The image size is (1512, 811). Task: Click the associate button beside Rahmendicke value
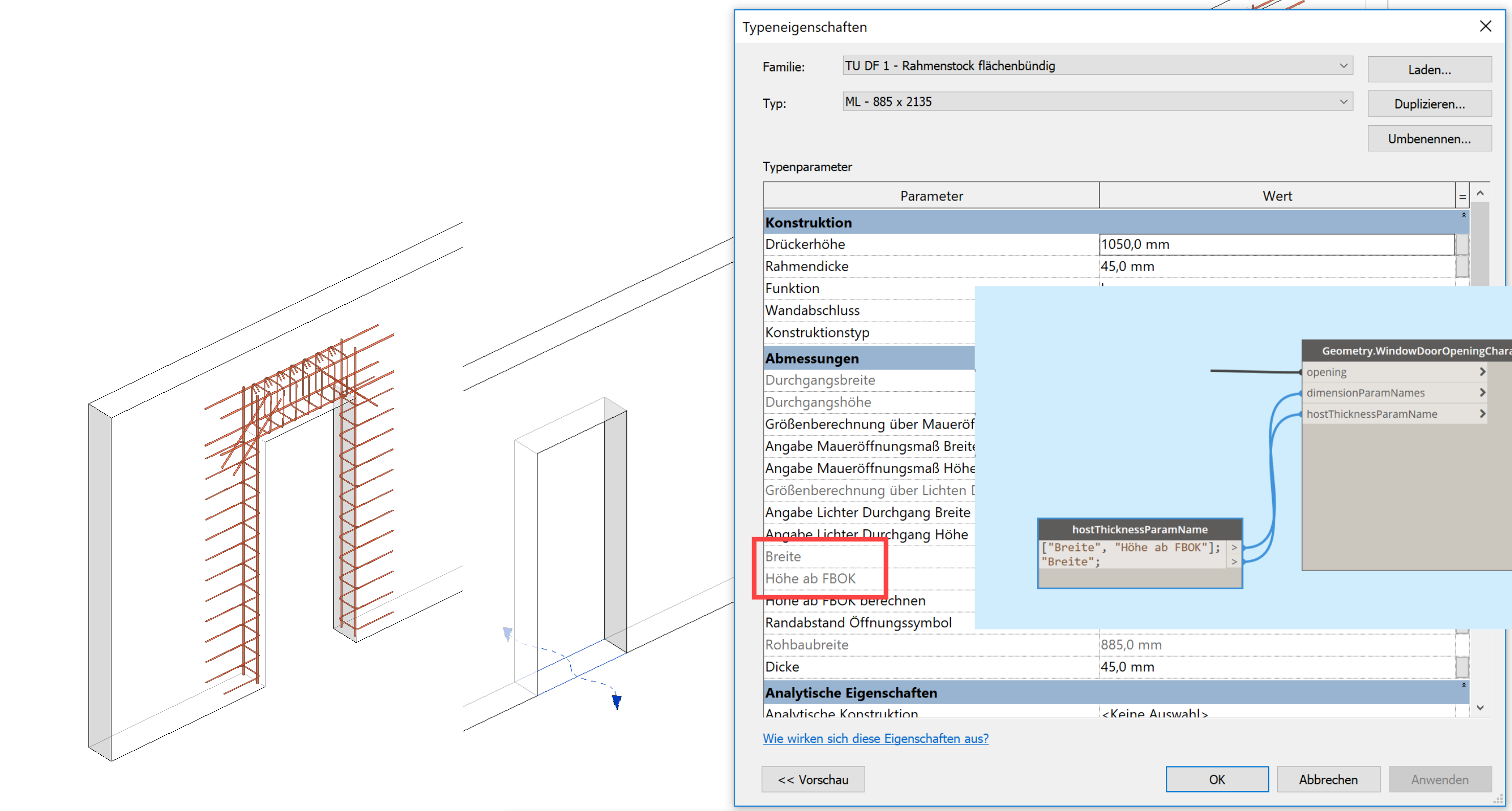[x=1461, y=266]
